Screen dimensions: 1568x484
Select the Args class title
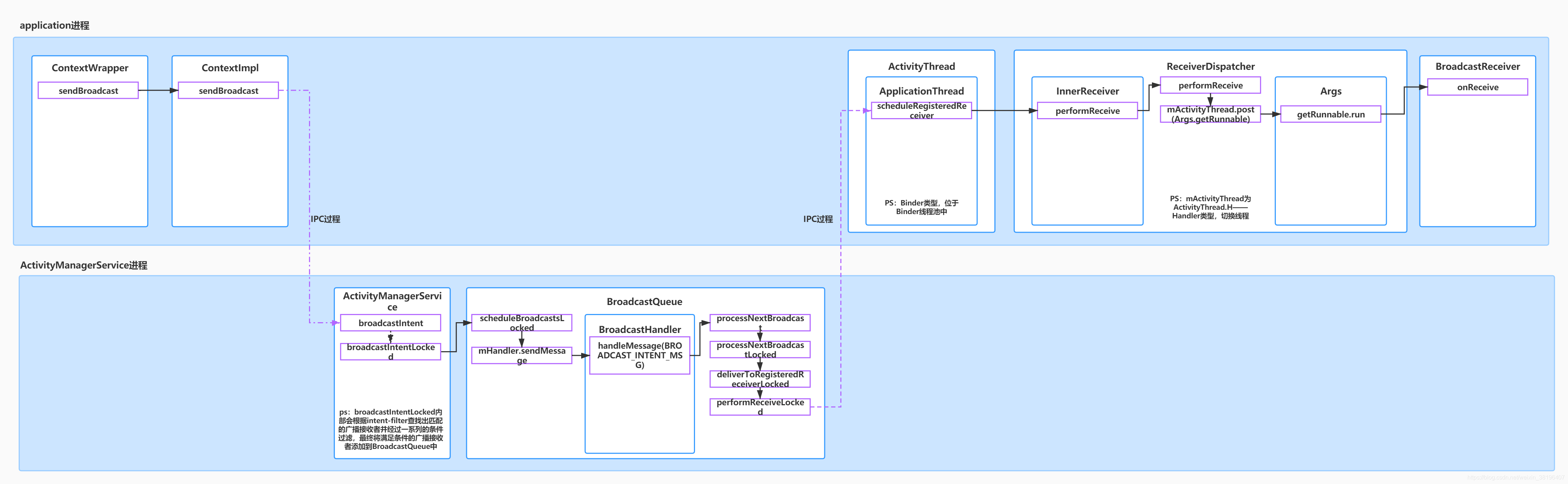(1331, 91)
